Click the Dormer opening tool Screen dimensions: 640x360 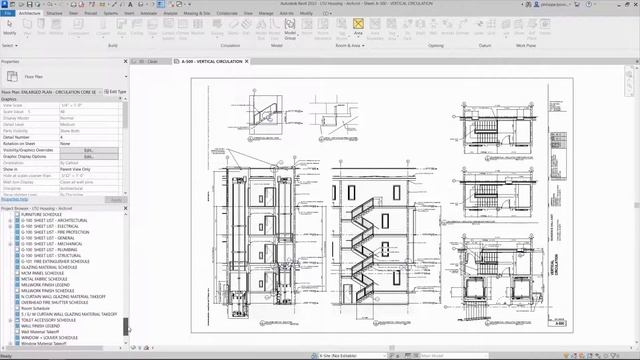click(462, 27)
